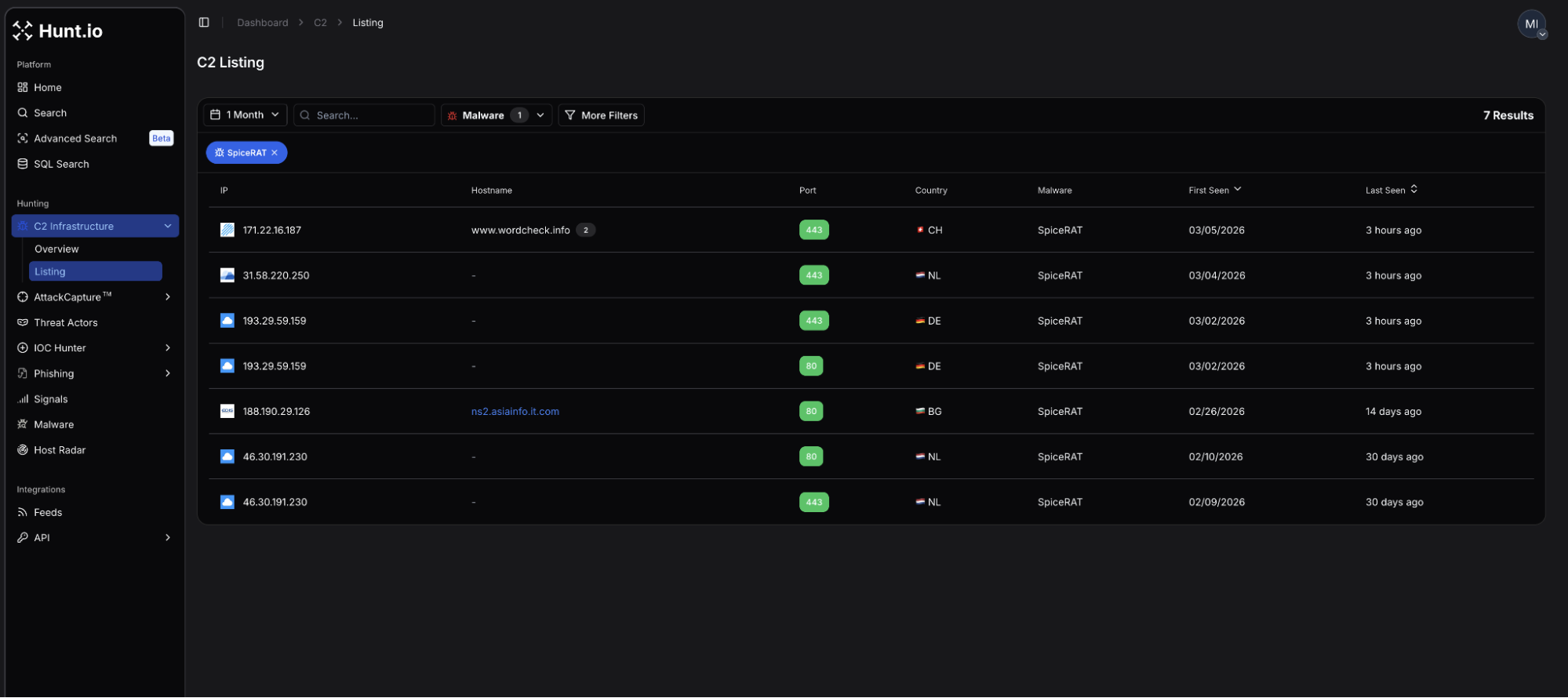Expand the AttackCapture submenu chevron
The height and width of the screenshot is (698, 1568).
pyautogui.click(x=168, y=297)
